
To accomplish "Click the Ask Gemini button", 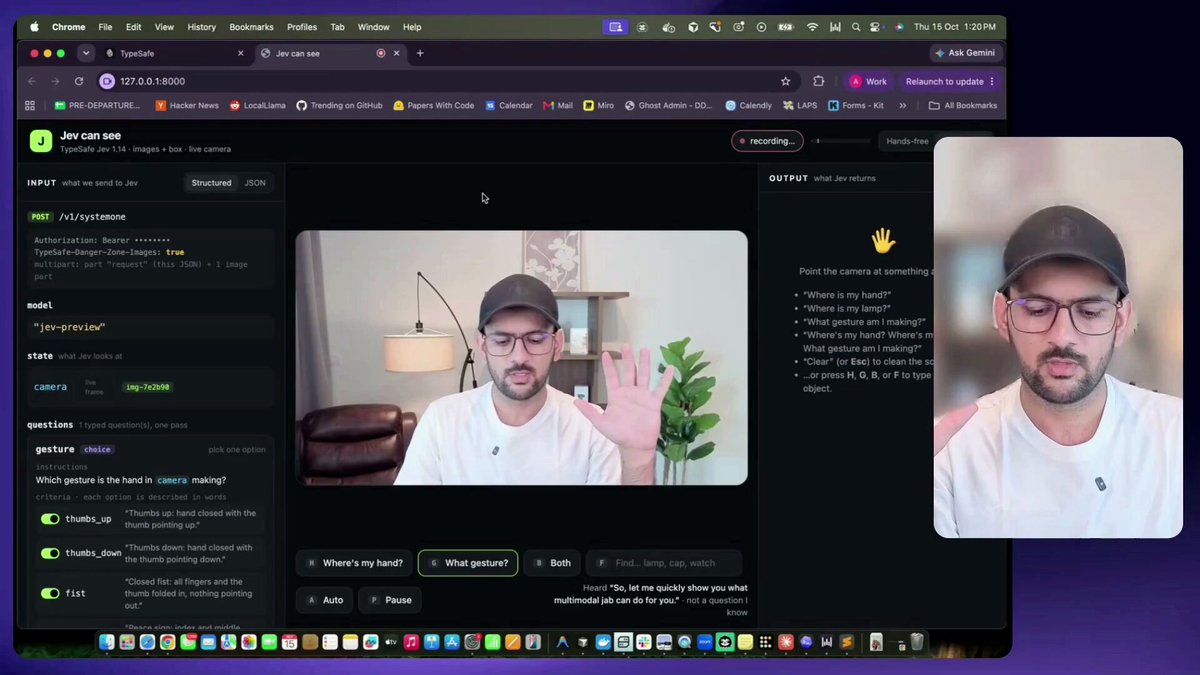I will [x=964, y=53].
